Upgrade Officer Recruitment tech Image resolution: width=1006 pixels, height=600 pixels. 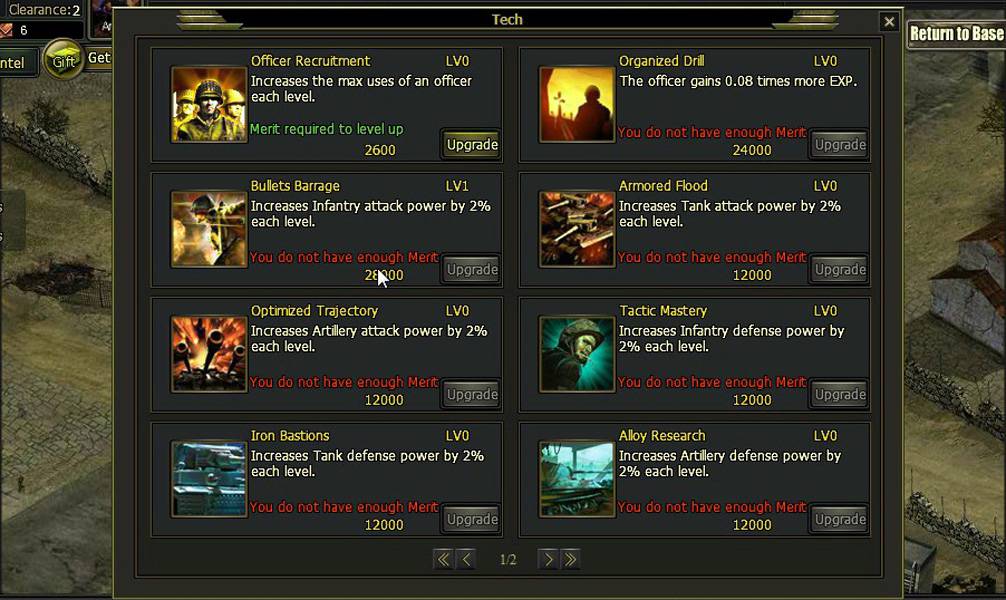(x=472, y=145)
